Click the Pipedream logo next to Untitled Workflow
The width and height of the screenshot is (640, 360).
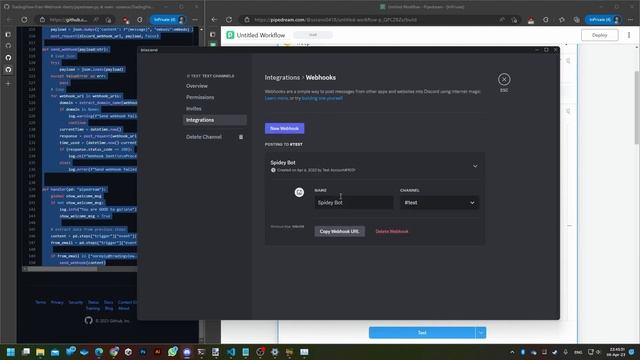(x=230, y=35)
